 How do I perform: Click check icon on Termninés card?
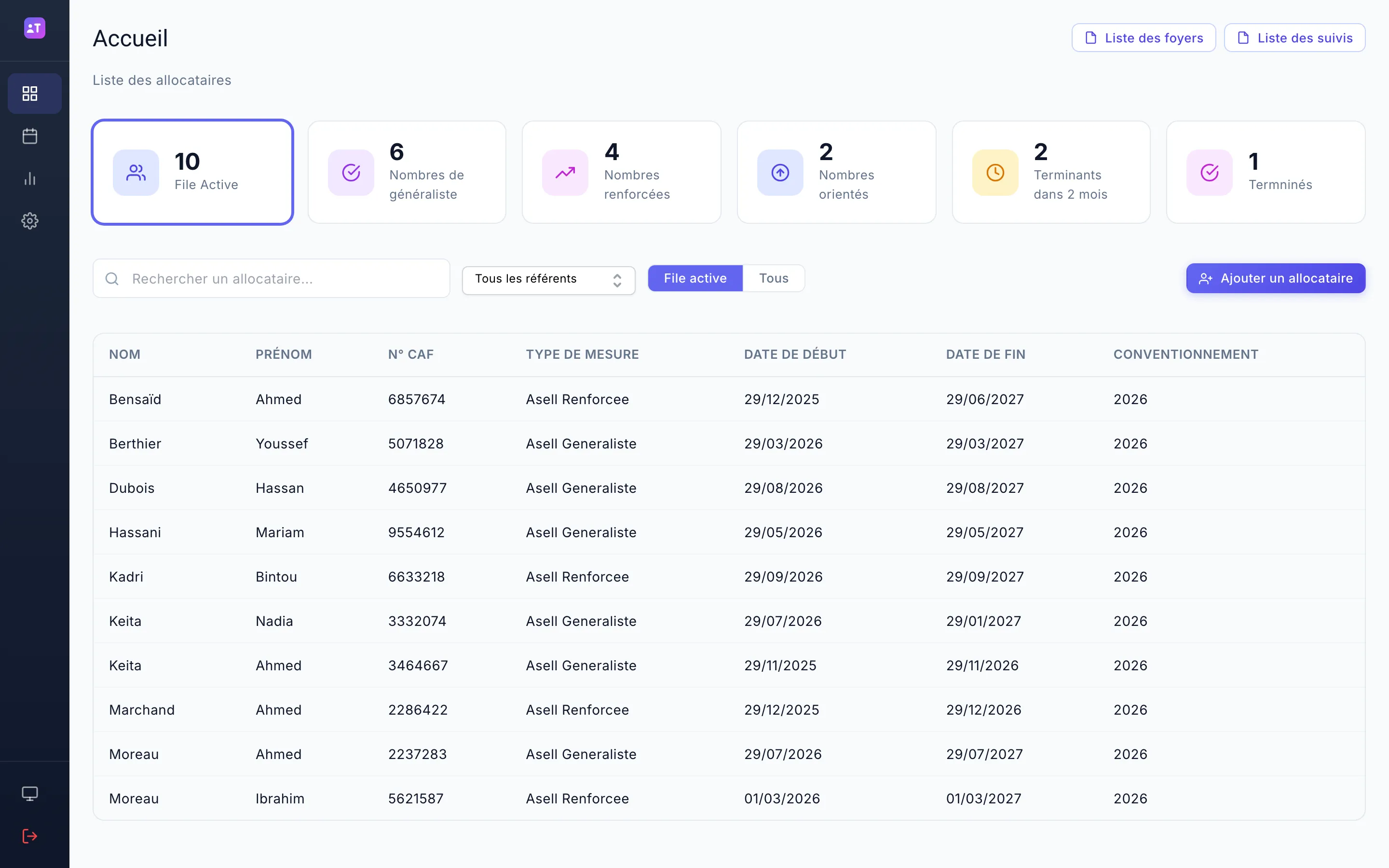click(x=1210, y=173)
